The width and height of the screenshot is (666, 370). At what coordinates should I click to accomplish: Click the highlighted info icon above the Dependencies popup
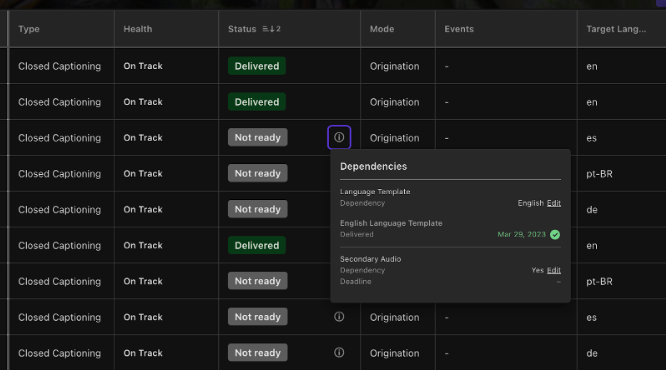click(339, 137)
